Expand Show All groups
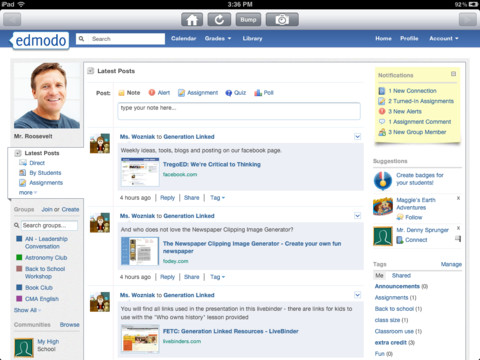480x360 pixels. [27, 310]
